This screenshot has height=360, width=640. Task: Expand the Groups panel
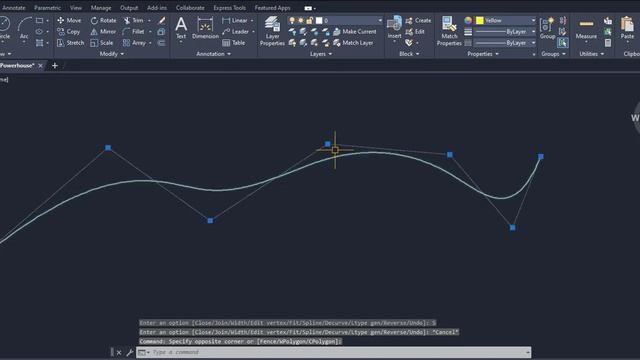tap(553, 54)
